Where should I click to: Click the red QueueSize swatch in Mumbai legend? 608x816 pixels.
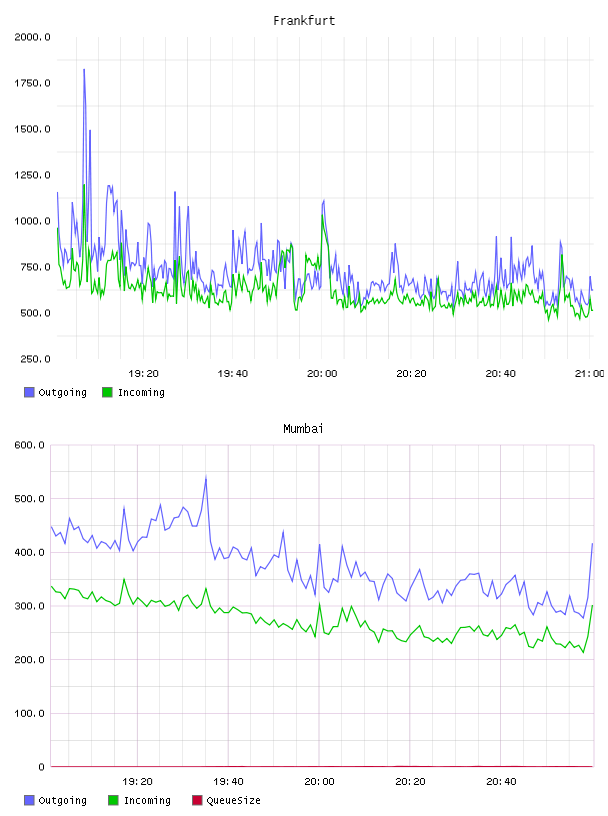(197, 800)
